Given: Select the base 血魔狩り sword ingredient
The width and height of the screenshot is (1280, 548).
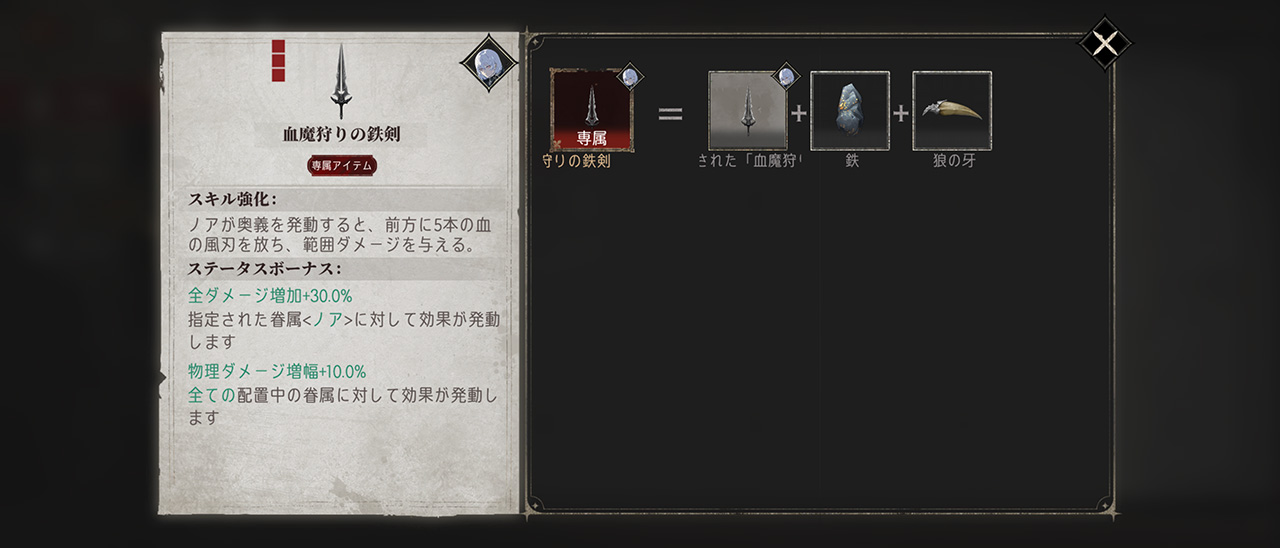Looking at the screenshot, I should [748, 111].
